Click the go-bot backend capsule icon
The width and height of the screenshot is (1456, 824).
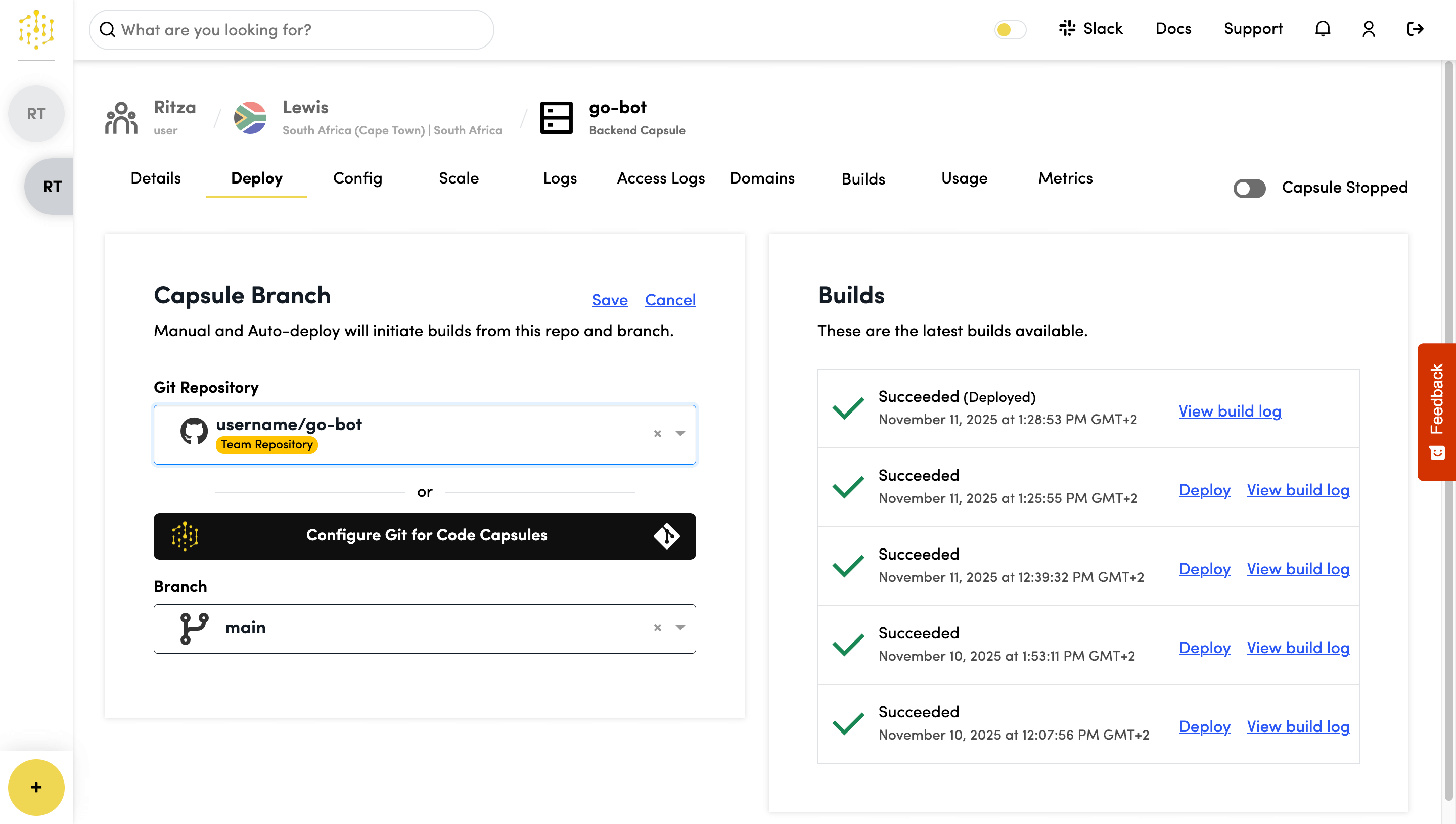(x=556, y=118)
